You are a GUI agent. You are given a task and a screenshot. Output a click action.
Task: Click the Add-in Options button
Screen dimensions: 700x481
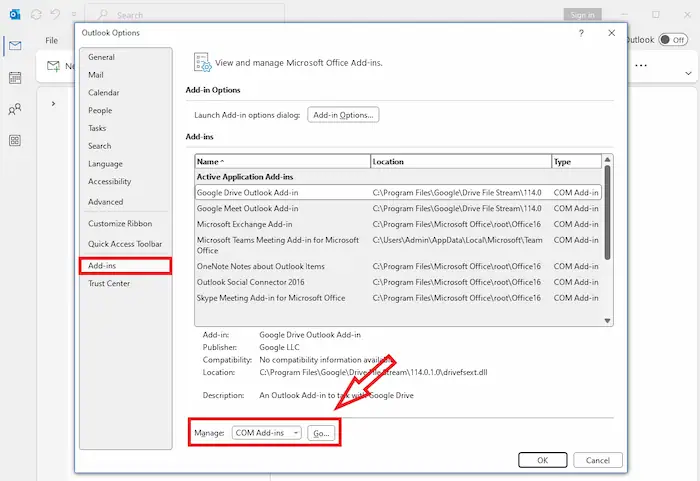click(x=343, y=115)
